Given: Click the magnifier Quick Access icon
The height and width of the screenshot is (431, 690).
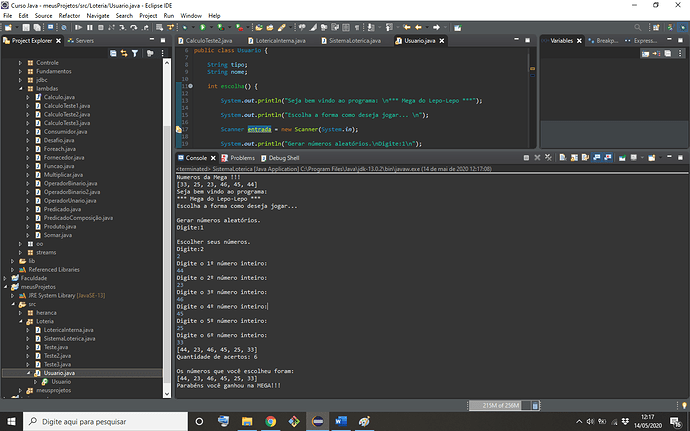Looking at the screenshot, I should tap(637, 28).
